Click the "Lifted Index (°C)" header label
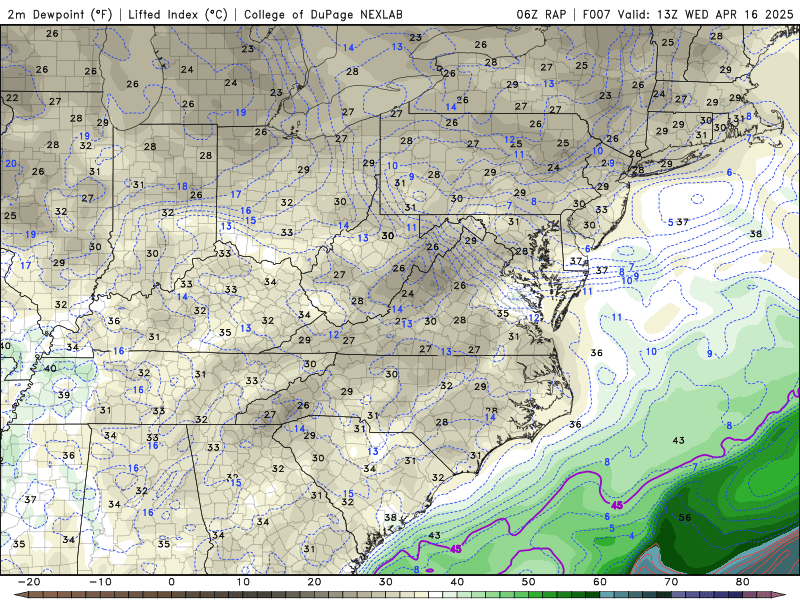 (x=178, y=14)
